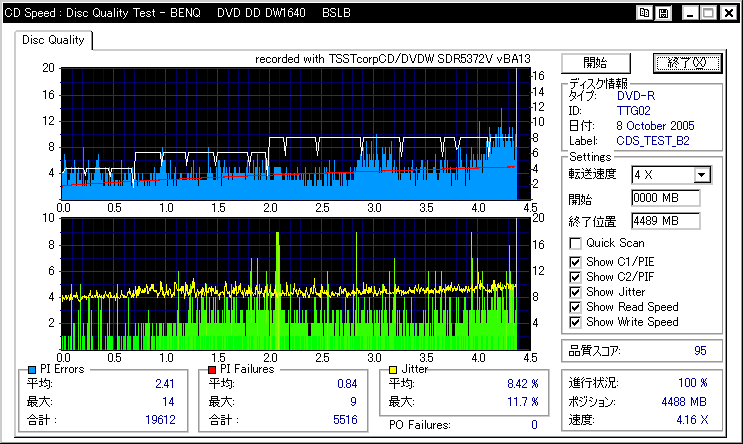Minimize the CD Speed window
743x444 pixels.
click(689, 13)
